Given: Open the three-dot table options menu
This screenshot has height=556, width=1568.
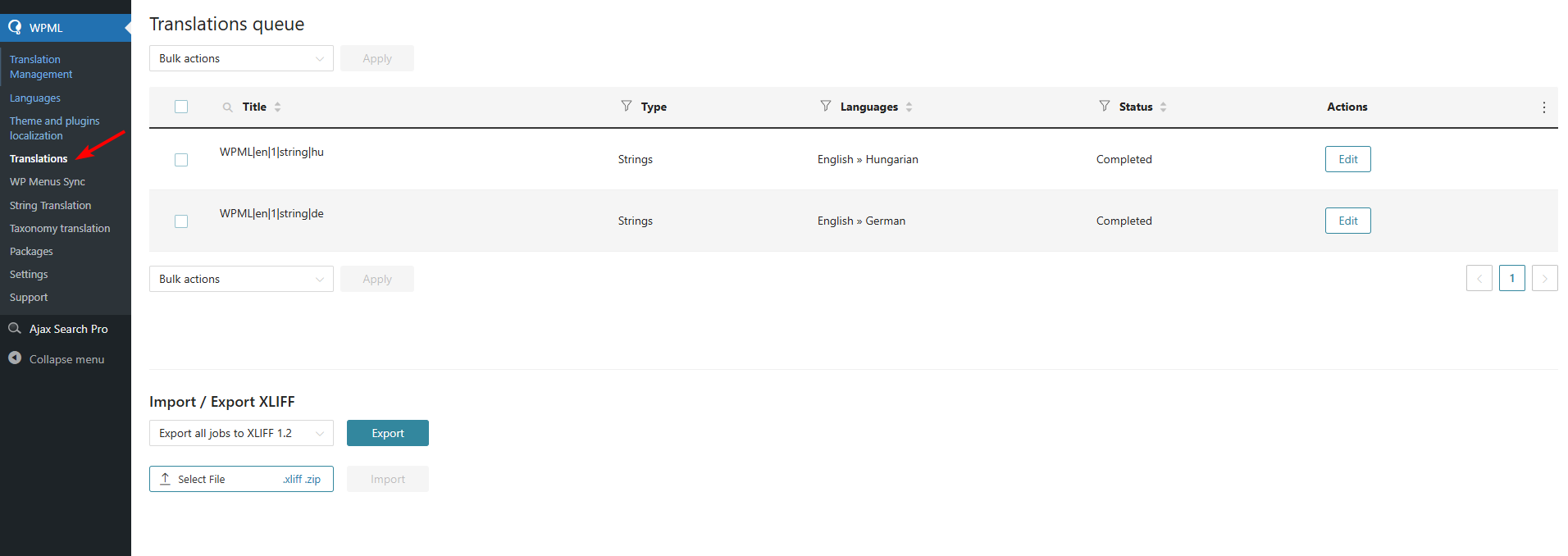Looking at the screenshot, I should pos(1543,107).
